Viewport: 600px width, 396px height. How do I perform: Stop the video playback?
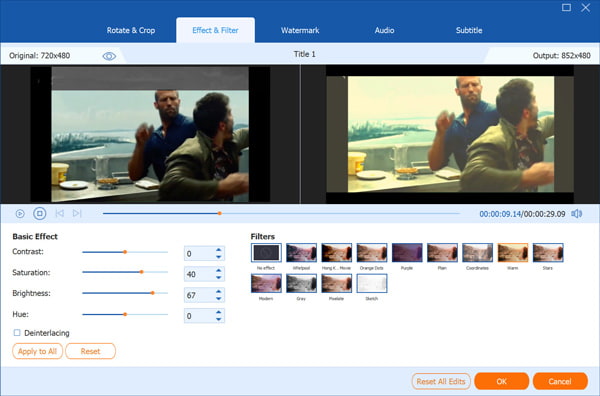39,213
